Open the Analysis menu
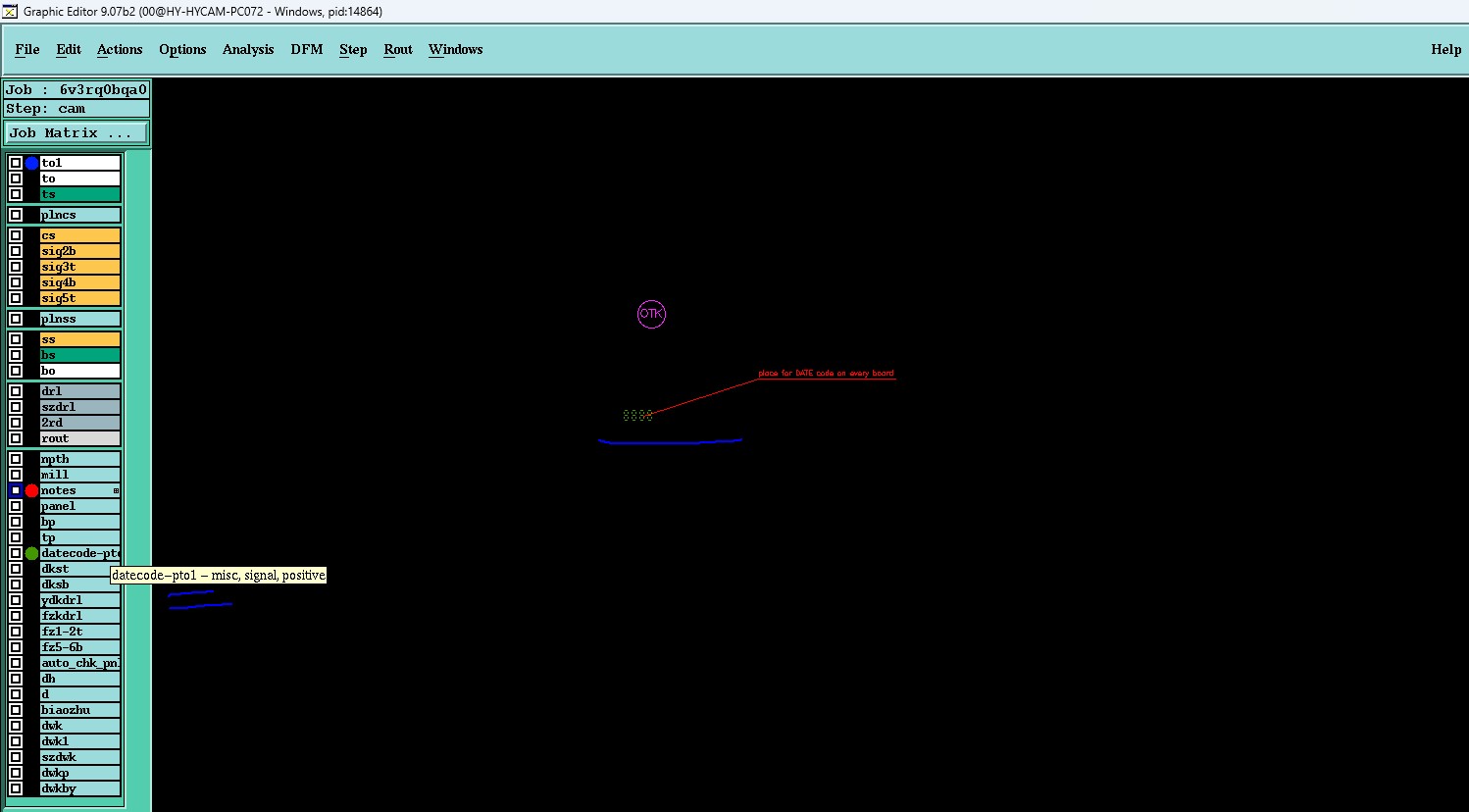The width and height of the screenshot is (1469, 812). [x=248, y=49]
